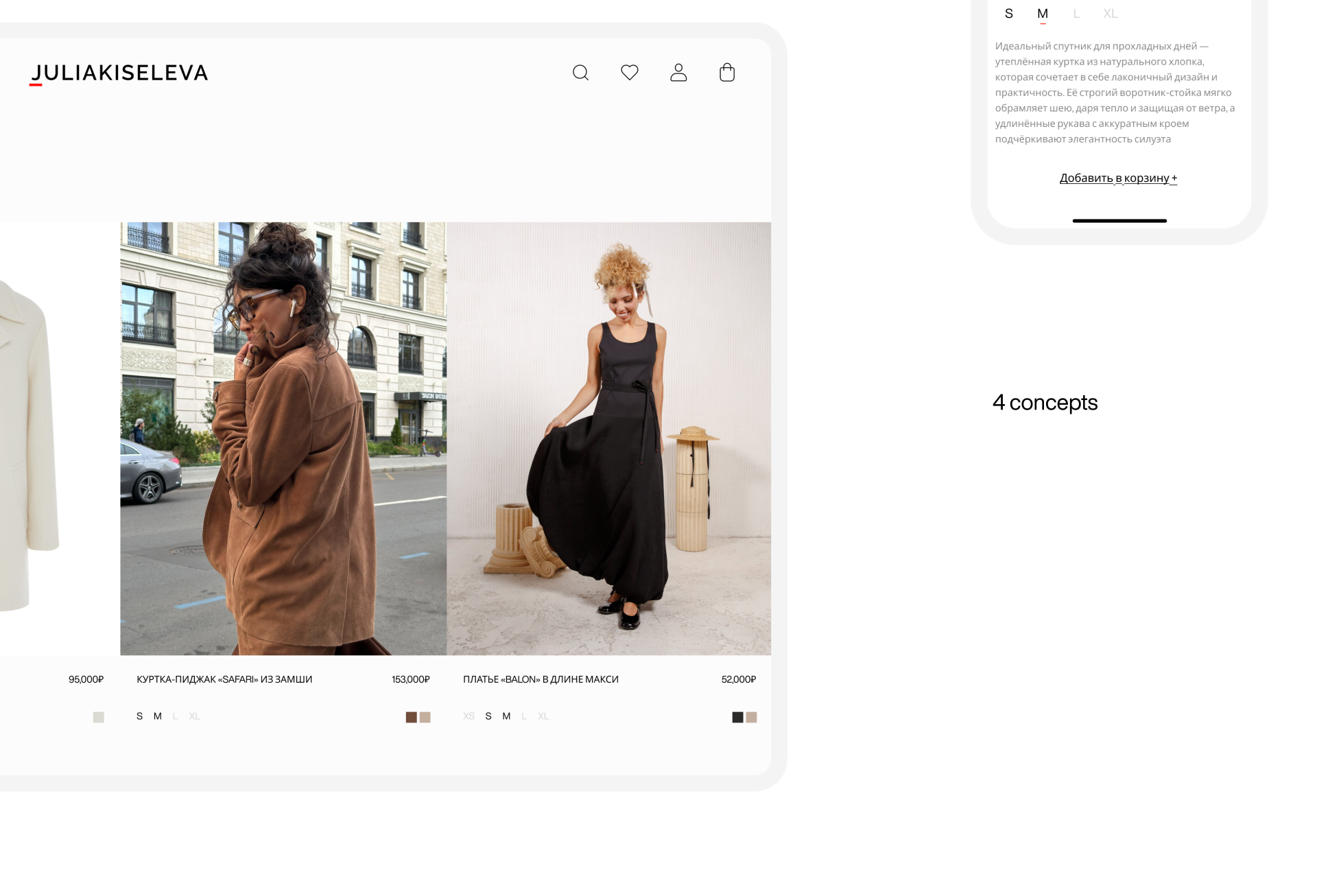Click the swipe indicator bar in the phone mockup
This screenshot has height=896, width=1317.
(1119, 220)
